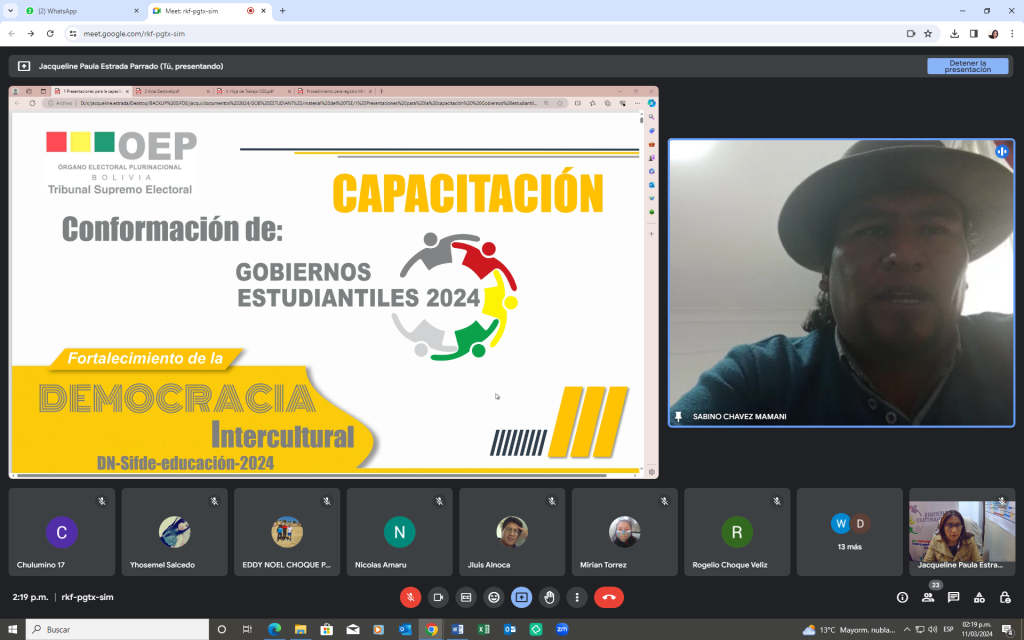Open meeting details info icon
This screenshot has width=1024, height=640.
click(902, 597)
